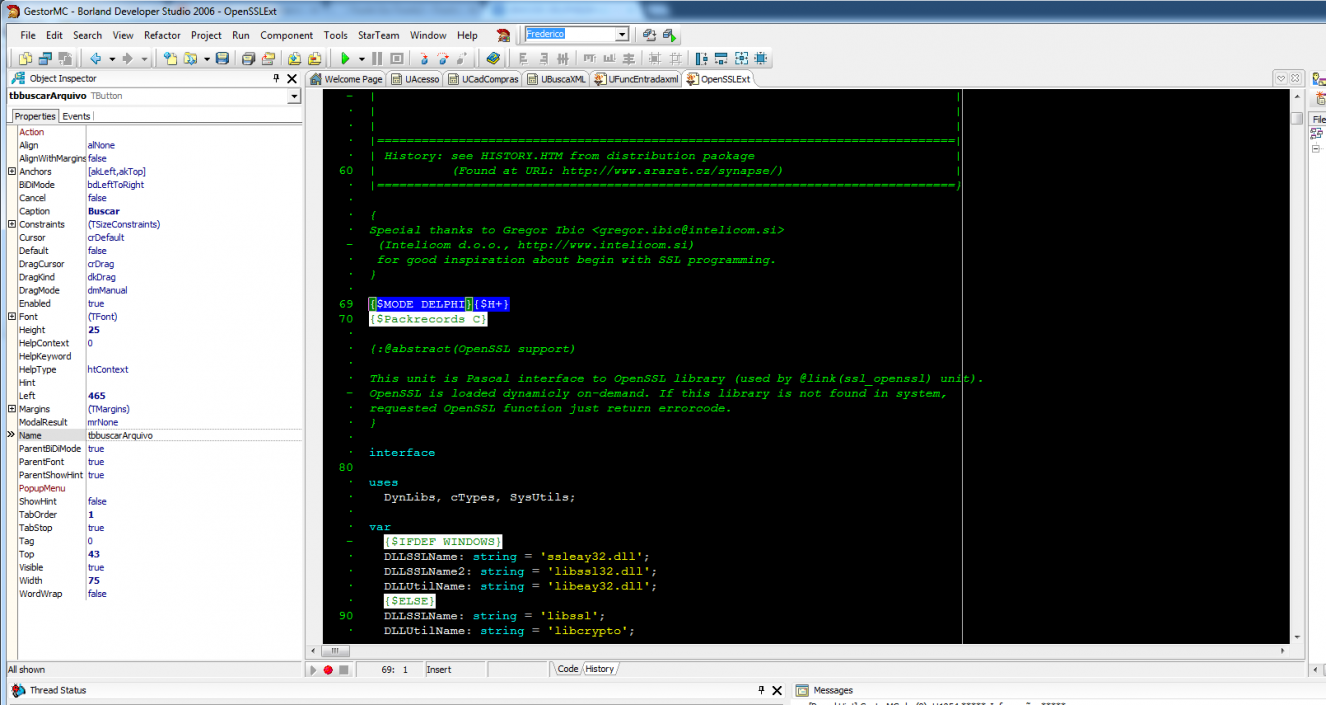The height and width of the screenshot is (705, 1326).
Task: Click the macro record red dot
Action: [328, 669]
